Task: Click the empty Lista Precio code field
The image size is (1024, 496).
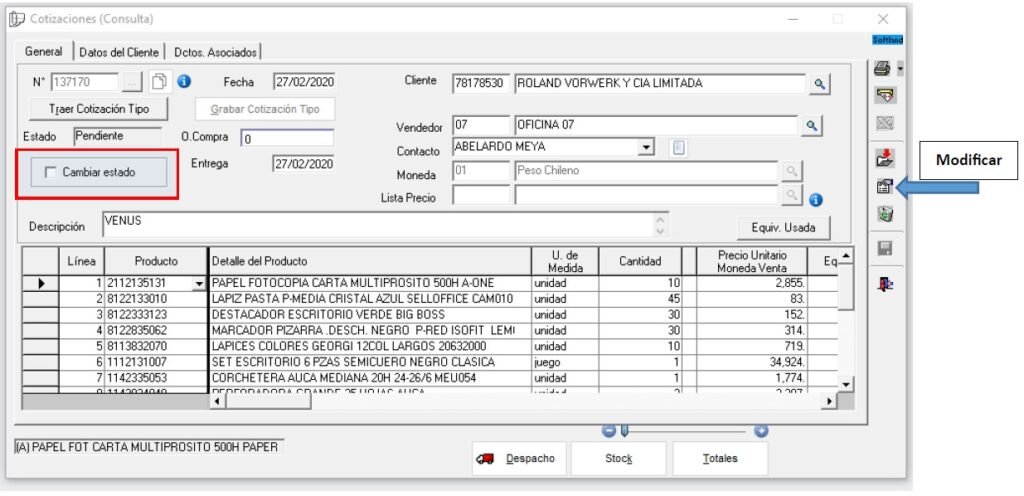Action: tap(481, 194)
